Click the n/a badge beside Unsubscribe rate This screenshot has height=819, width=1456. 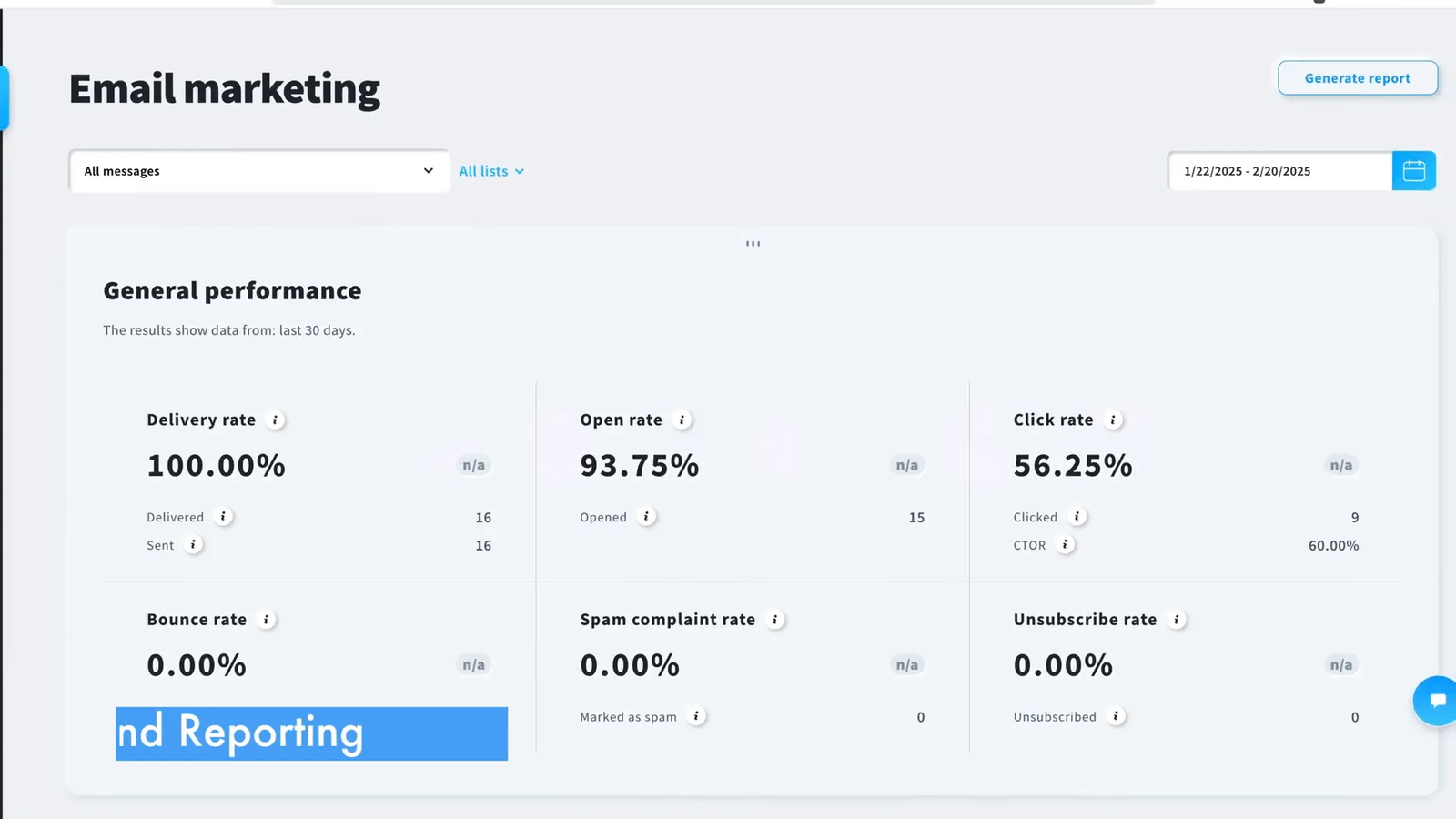click(x=1340, y=665)
